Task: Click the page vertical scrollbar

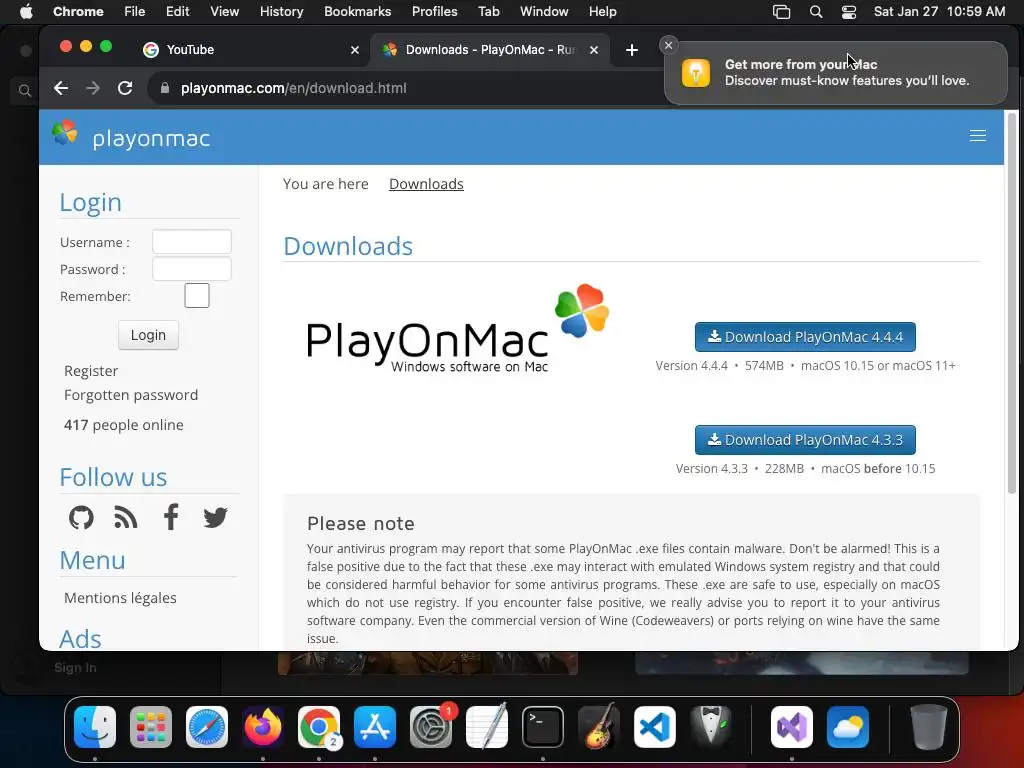Action: tap(1012, 302)
